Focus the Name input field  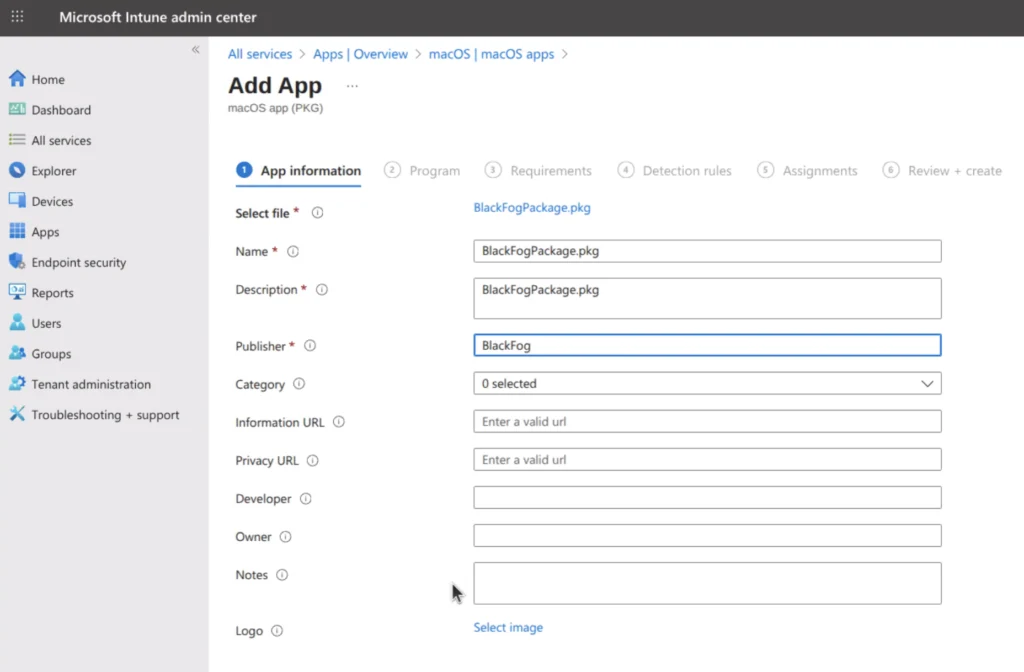click(x=707, y=251)
